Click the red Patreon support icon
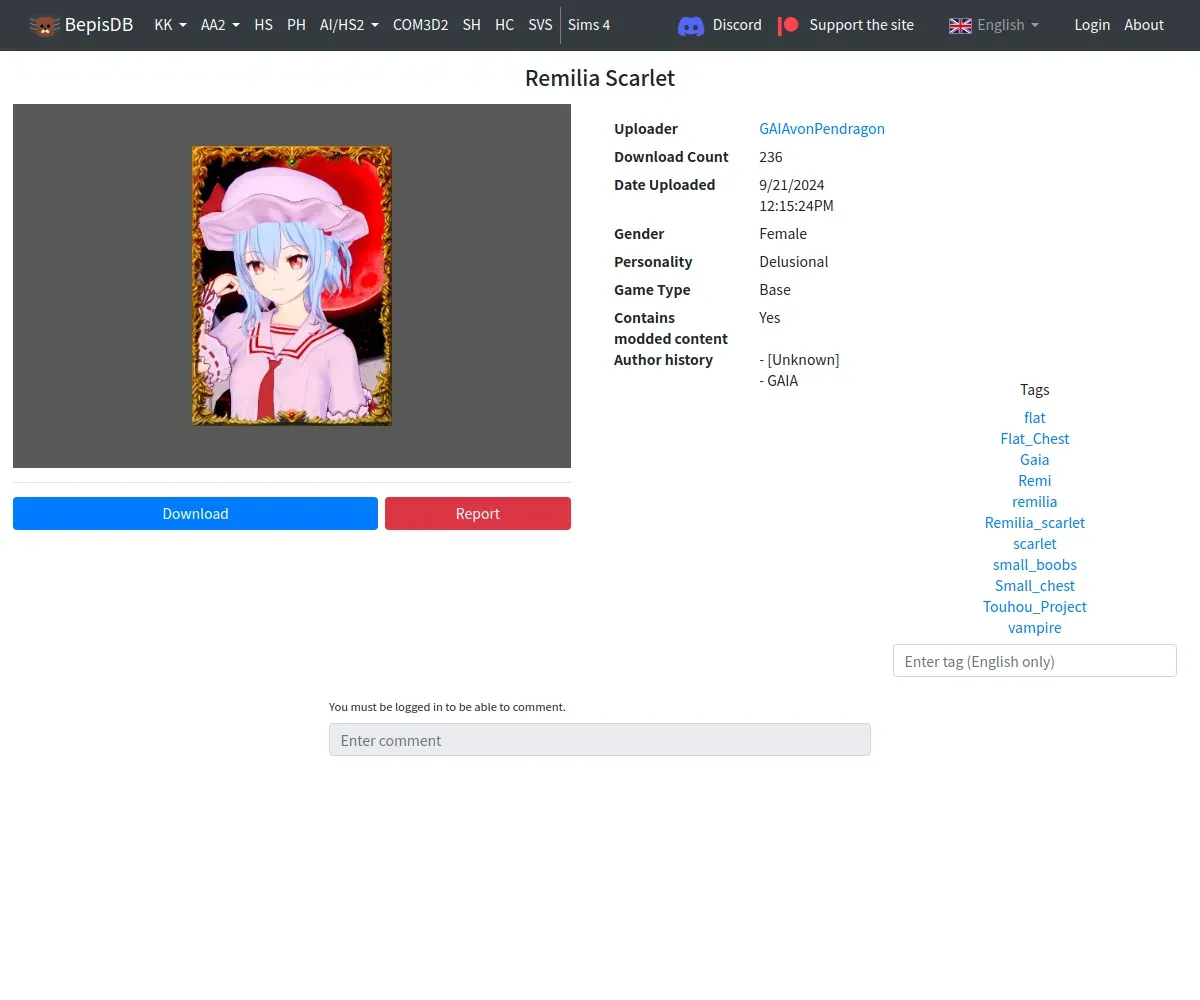The height and width of the screenshot is (1000, 1200). [789, 25]
